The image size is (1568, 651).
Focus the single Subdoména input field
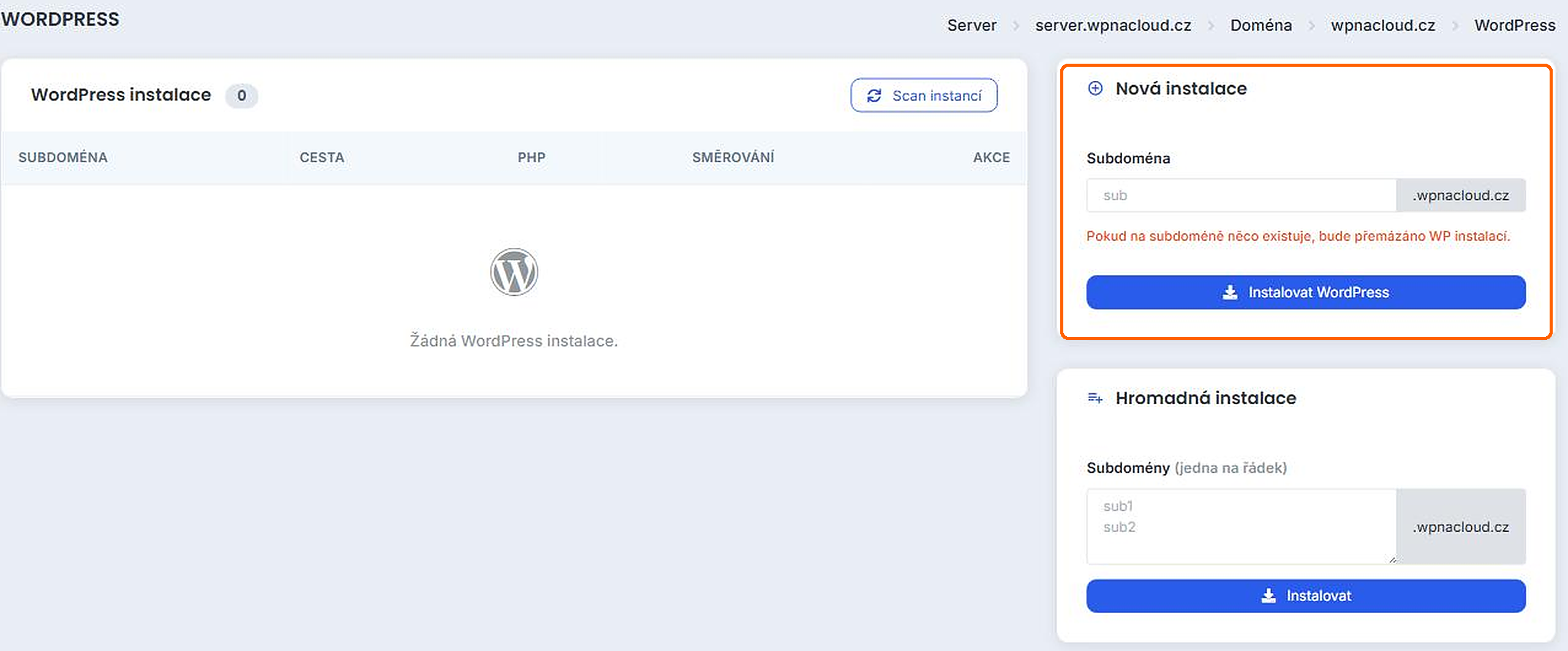coord(1242,195)
